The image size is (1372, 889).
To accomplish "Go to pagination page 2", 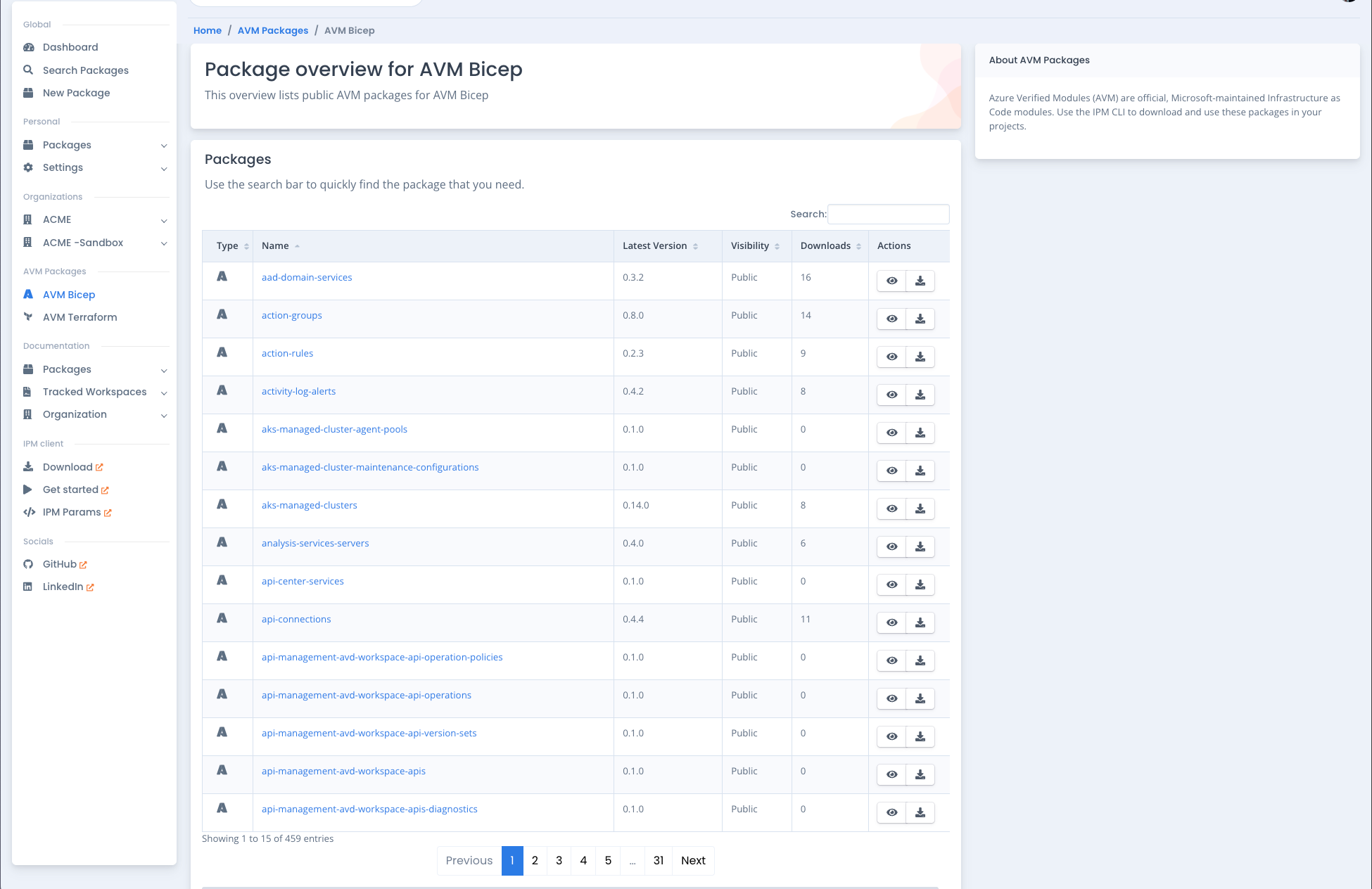I will [535, 861].
